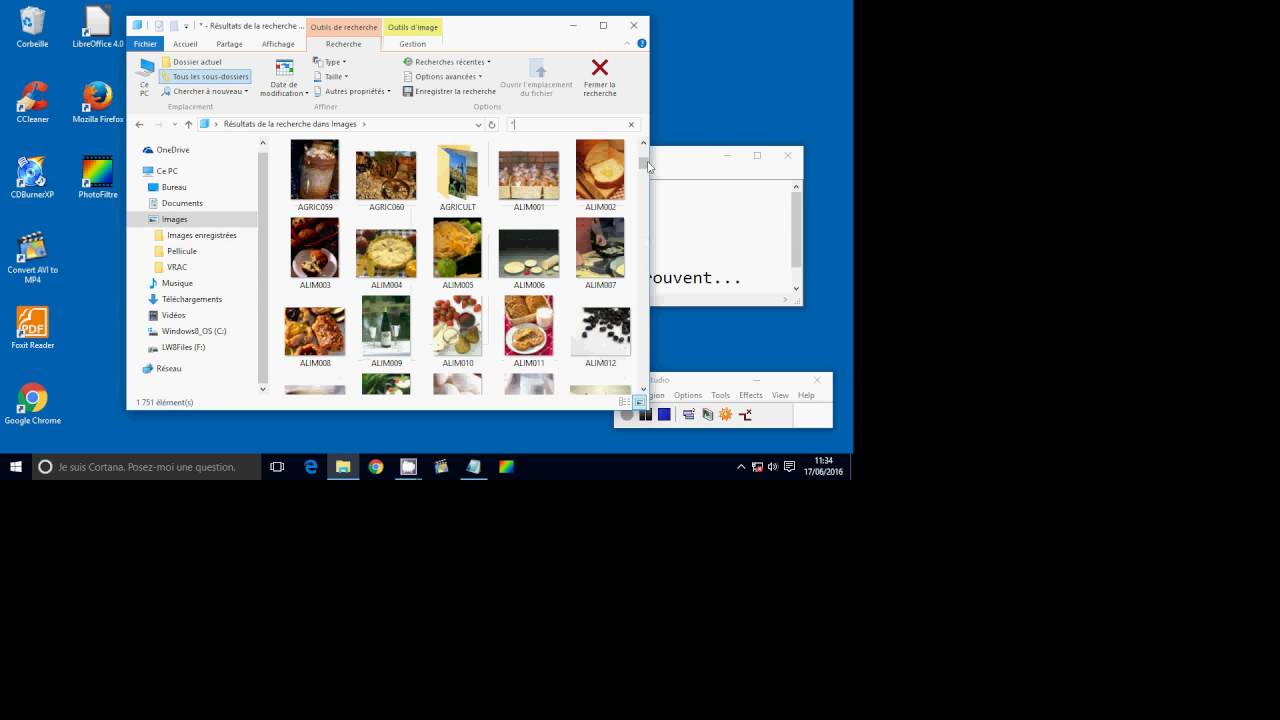Click the blue square icon in studio toolbar

(x=664, y=414)
